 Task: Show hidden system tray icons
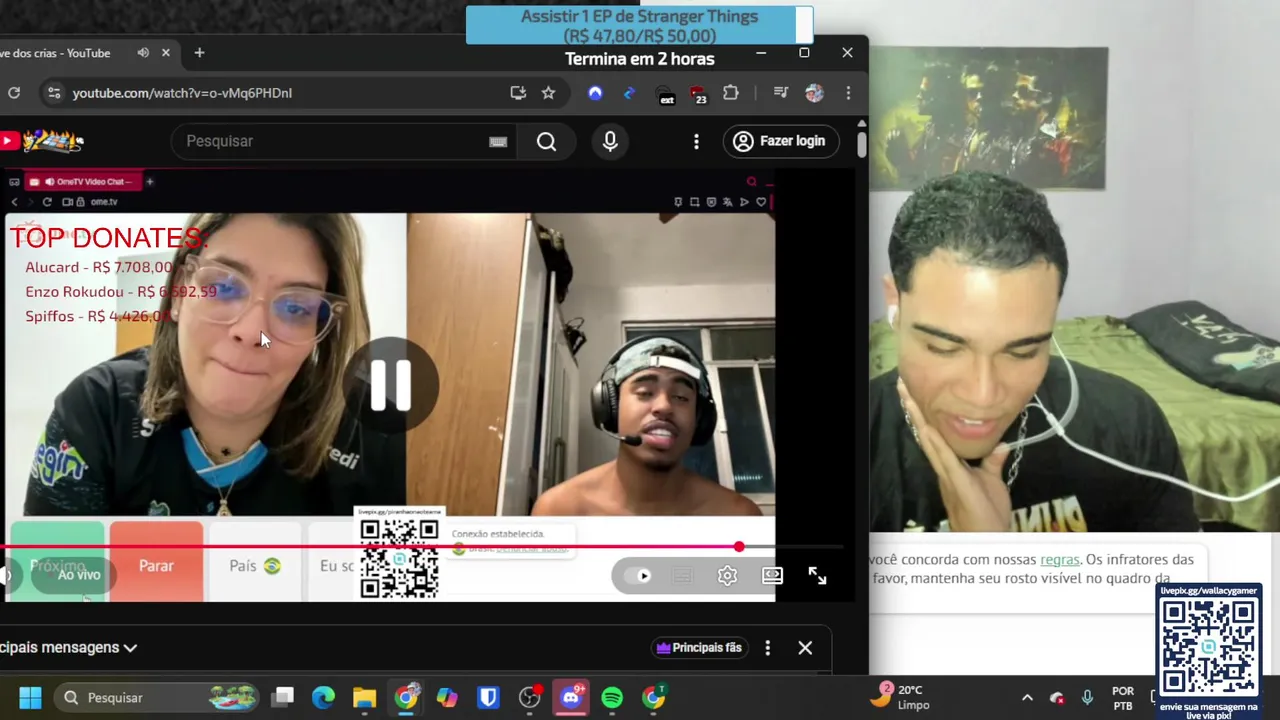1027,698
